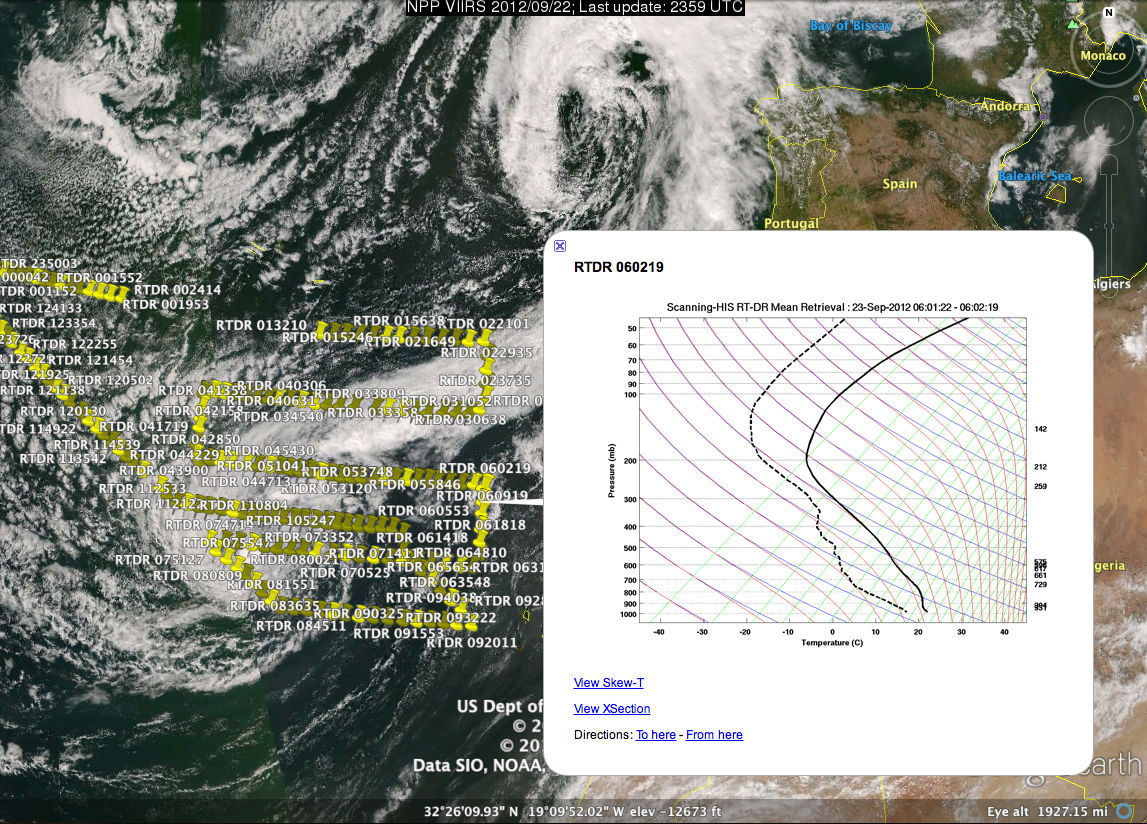Click the green mountain triangle placemark
Image resolution: width=1147 pixels, height=824 pixels.
(1074, 23)
